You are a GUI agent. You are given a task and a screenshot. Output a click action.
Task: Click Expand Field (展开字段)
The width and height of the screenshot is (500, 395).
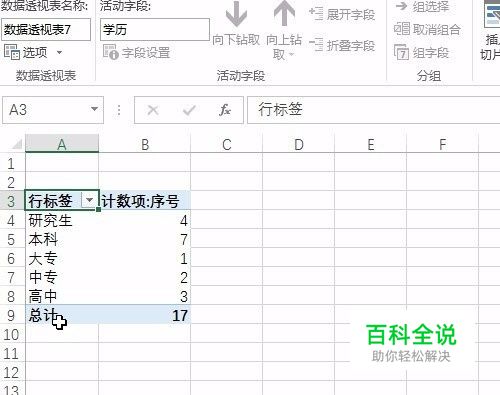[342, 15]
